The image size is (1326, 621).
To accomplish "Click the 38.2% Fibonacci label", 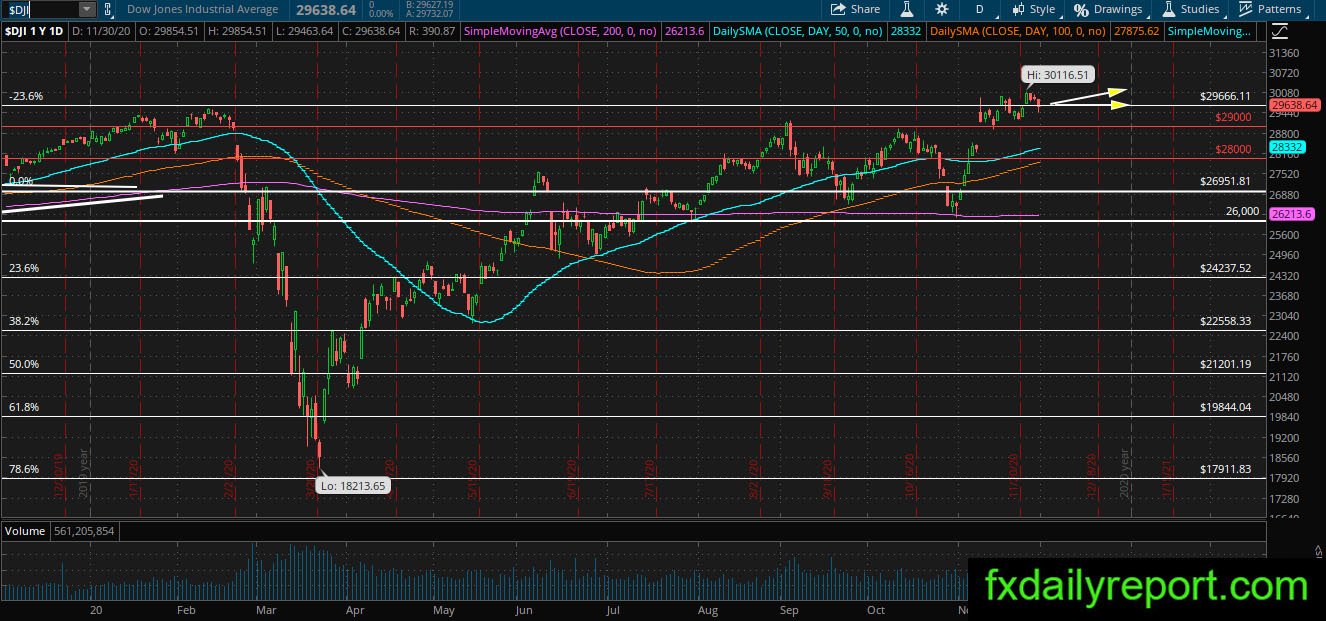I will coord(24,321).
